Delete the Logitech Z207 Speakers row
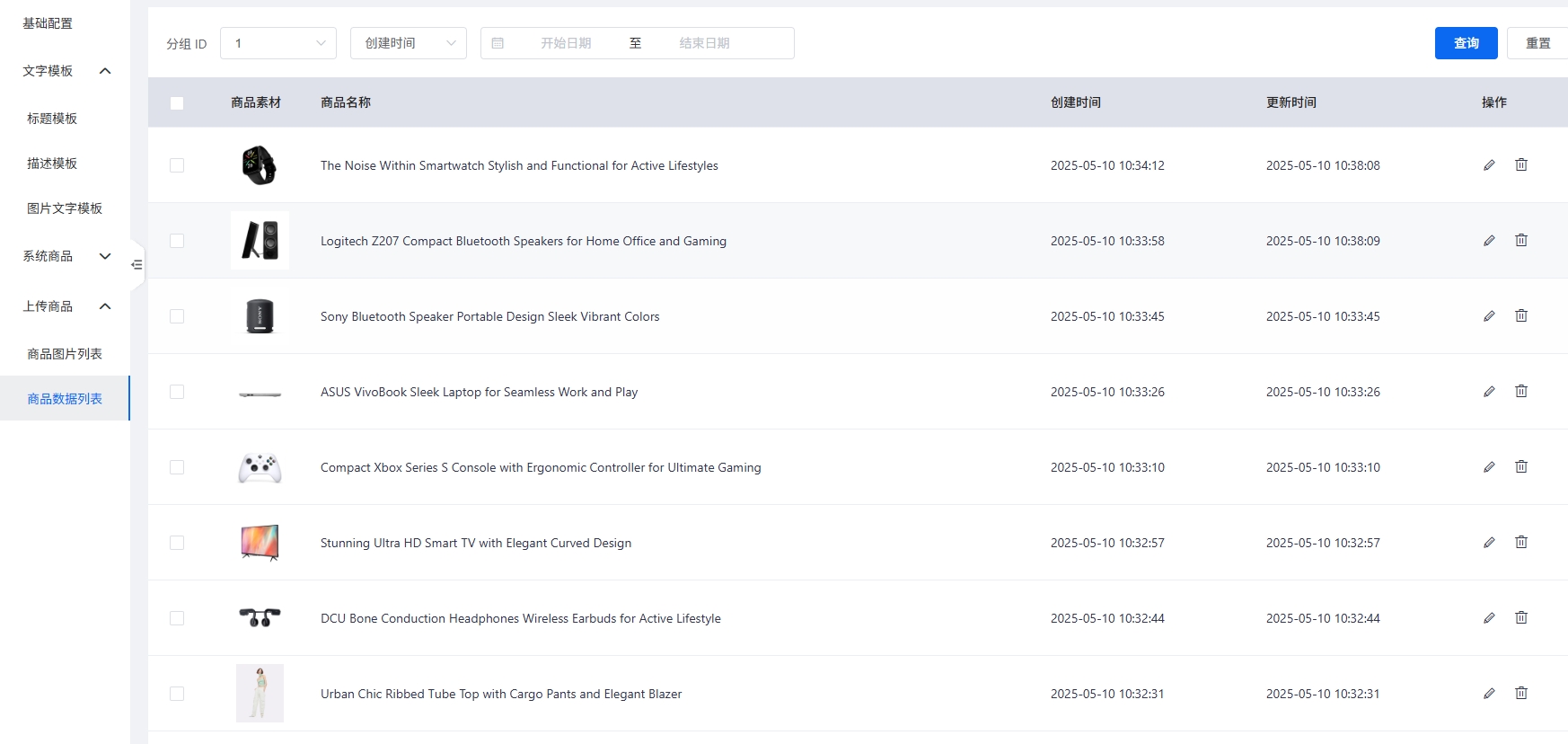The height and width of the screenshot is (744, 1568). [1521, 240]
